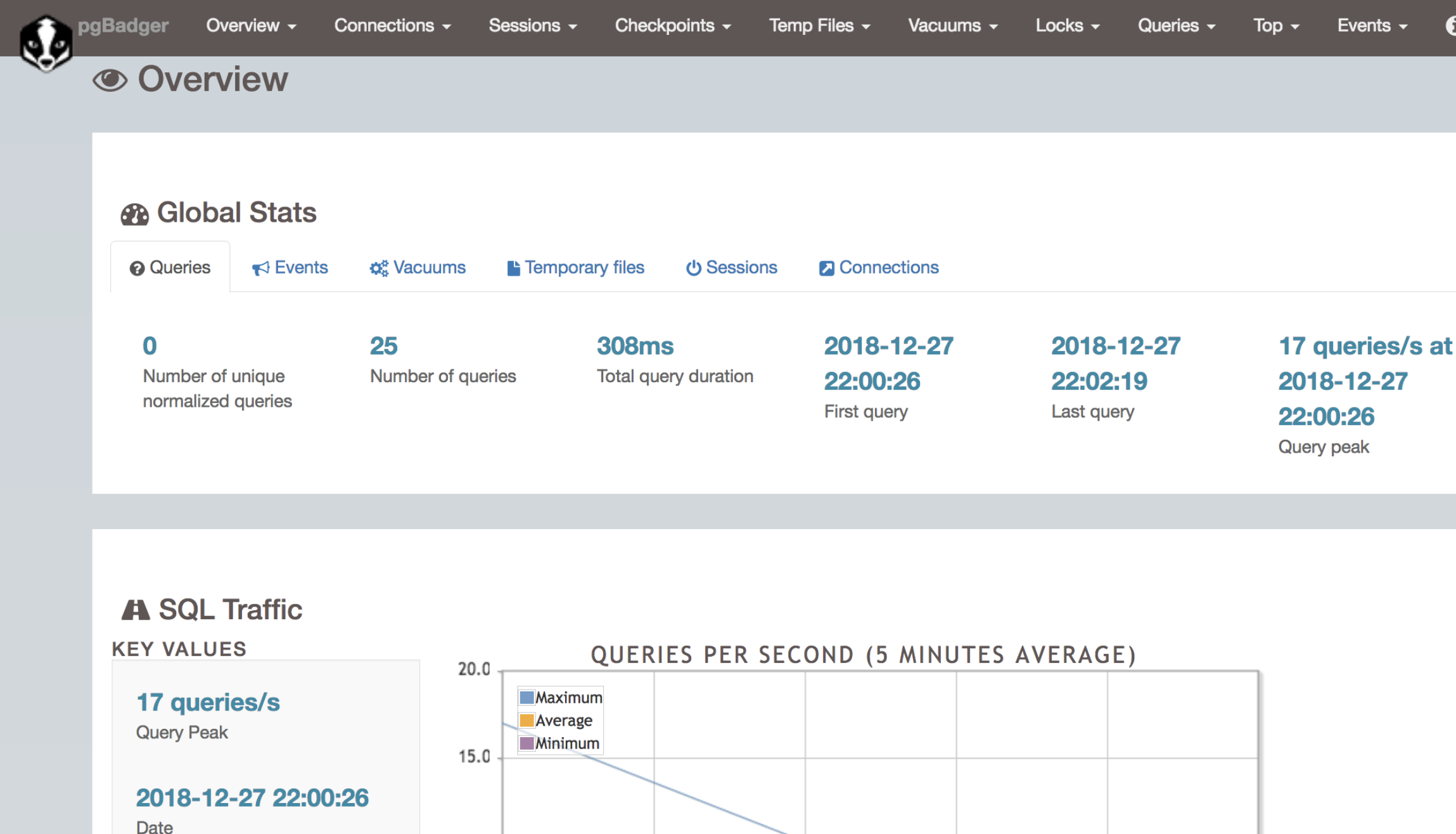Screen dimensions: 1456x834
Task: Open the Locks menu in top bar
Action: (x=1067, y=26)
